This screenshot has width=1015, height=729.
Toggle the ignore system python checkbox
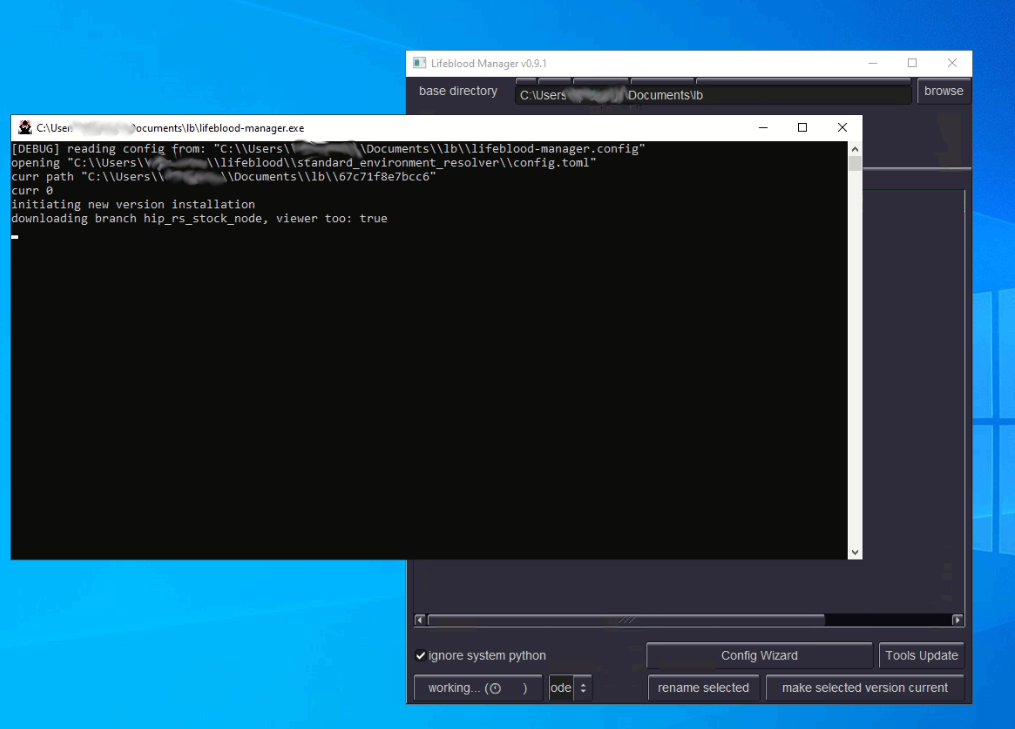421,656
